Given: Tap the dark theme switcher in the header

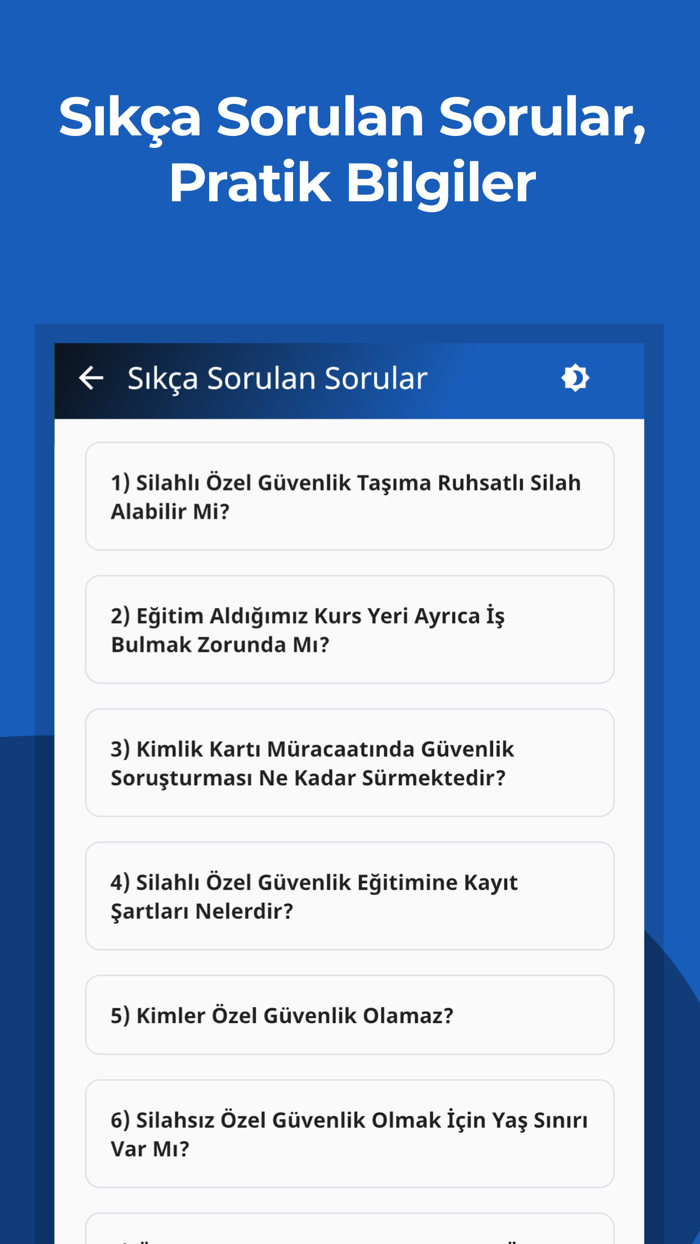Looking at the screenshot, I should tap(575, 378).
